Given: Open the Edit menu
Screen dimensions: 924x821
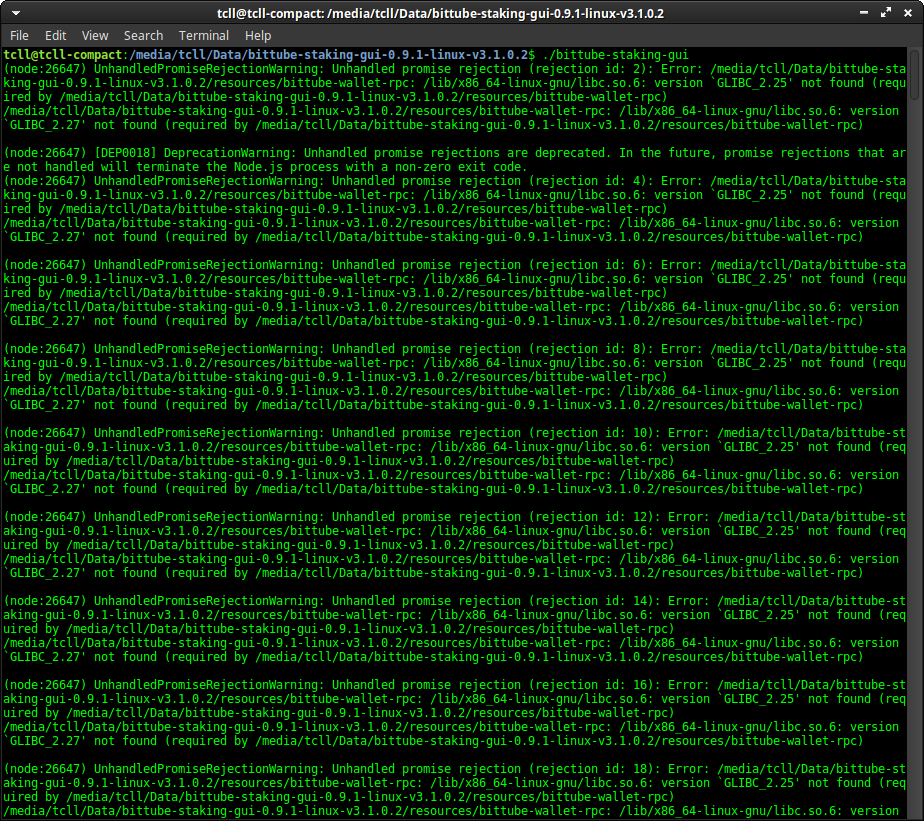Looking at the screenshot, I should [x=55, y=35].
